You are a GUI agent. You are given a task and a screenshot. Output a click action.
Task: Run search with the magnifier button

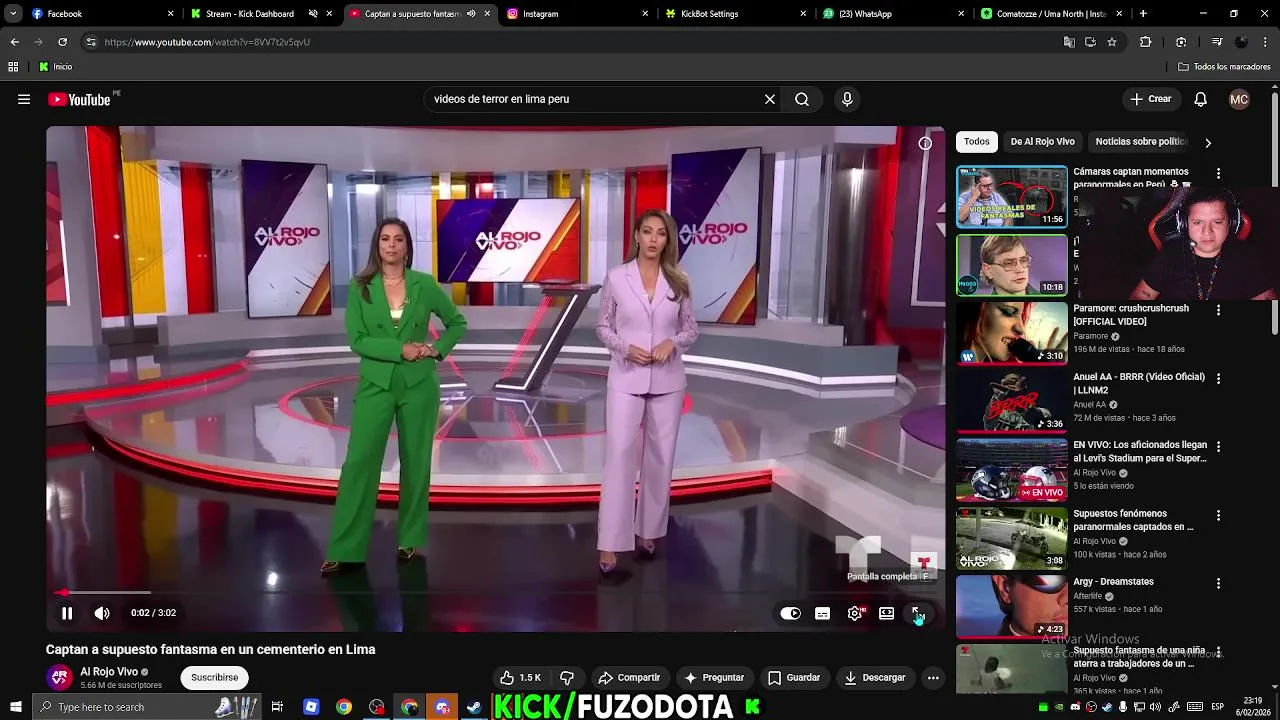802,99
